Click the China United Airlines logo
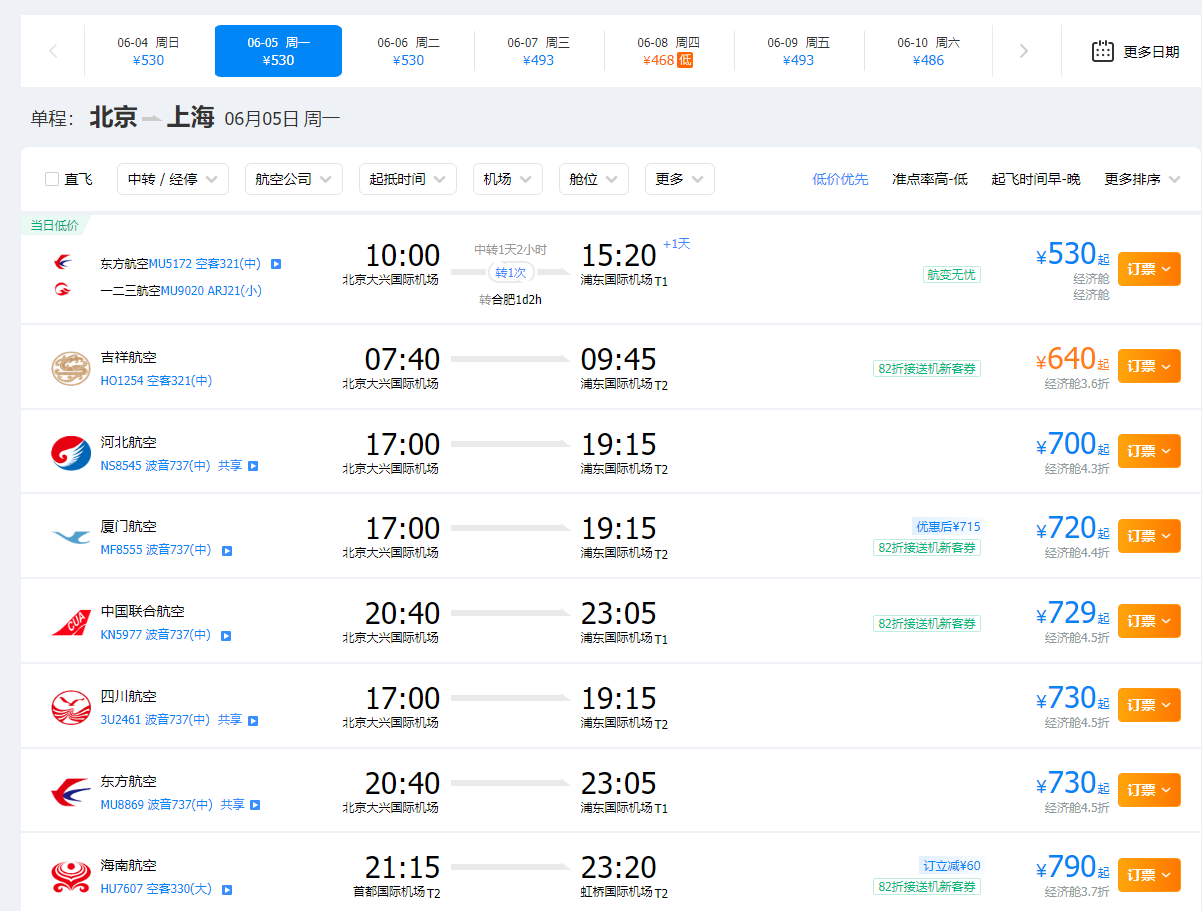The width and height of the screenshot is (1202, 911). click(x=71, y=623)
